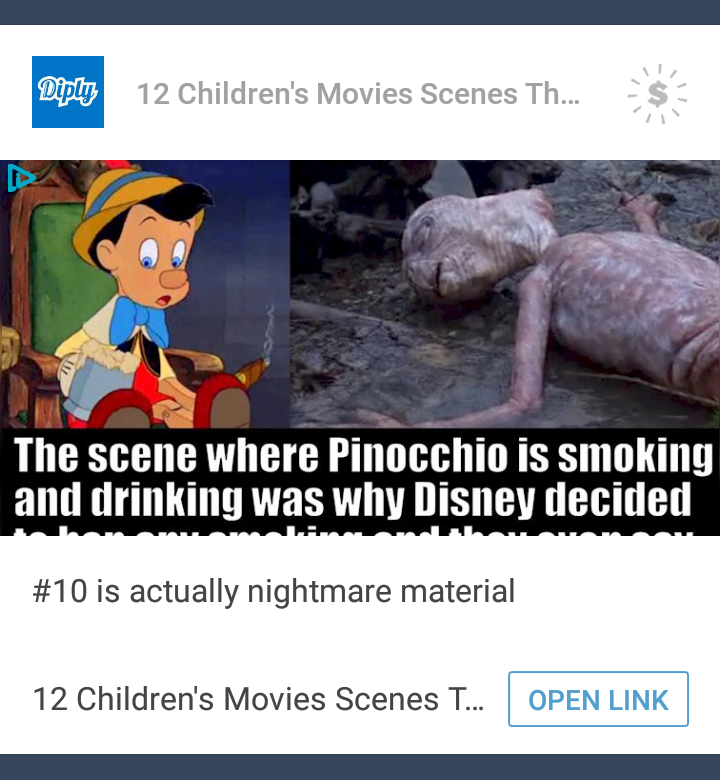Tap the '#10 is actually nightmare material' text
720x780 pixels.
[x=274, y=591]
